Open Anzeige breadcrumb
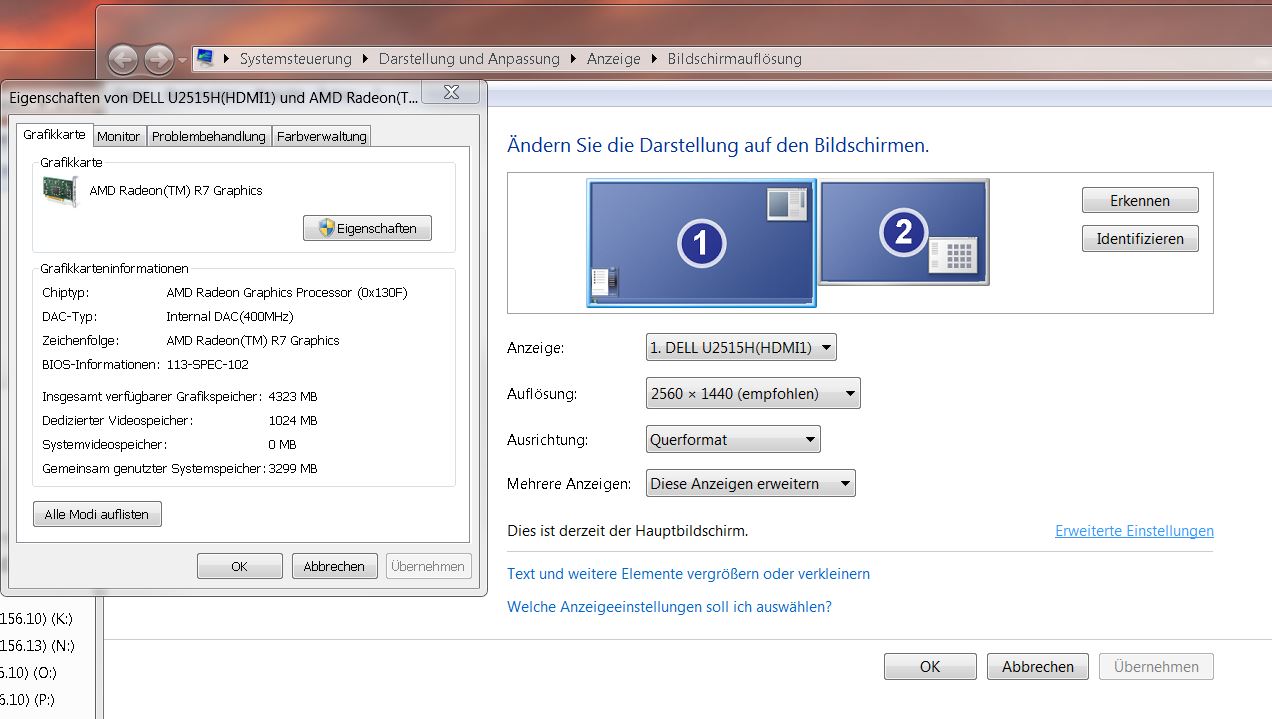 (x=613, y=59)
